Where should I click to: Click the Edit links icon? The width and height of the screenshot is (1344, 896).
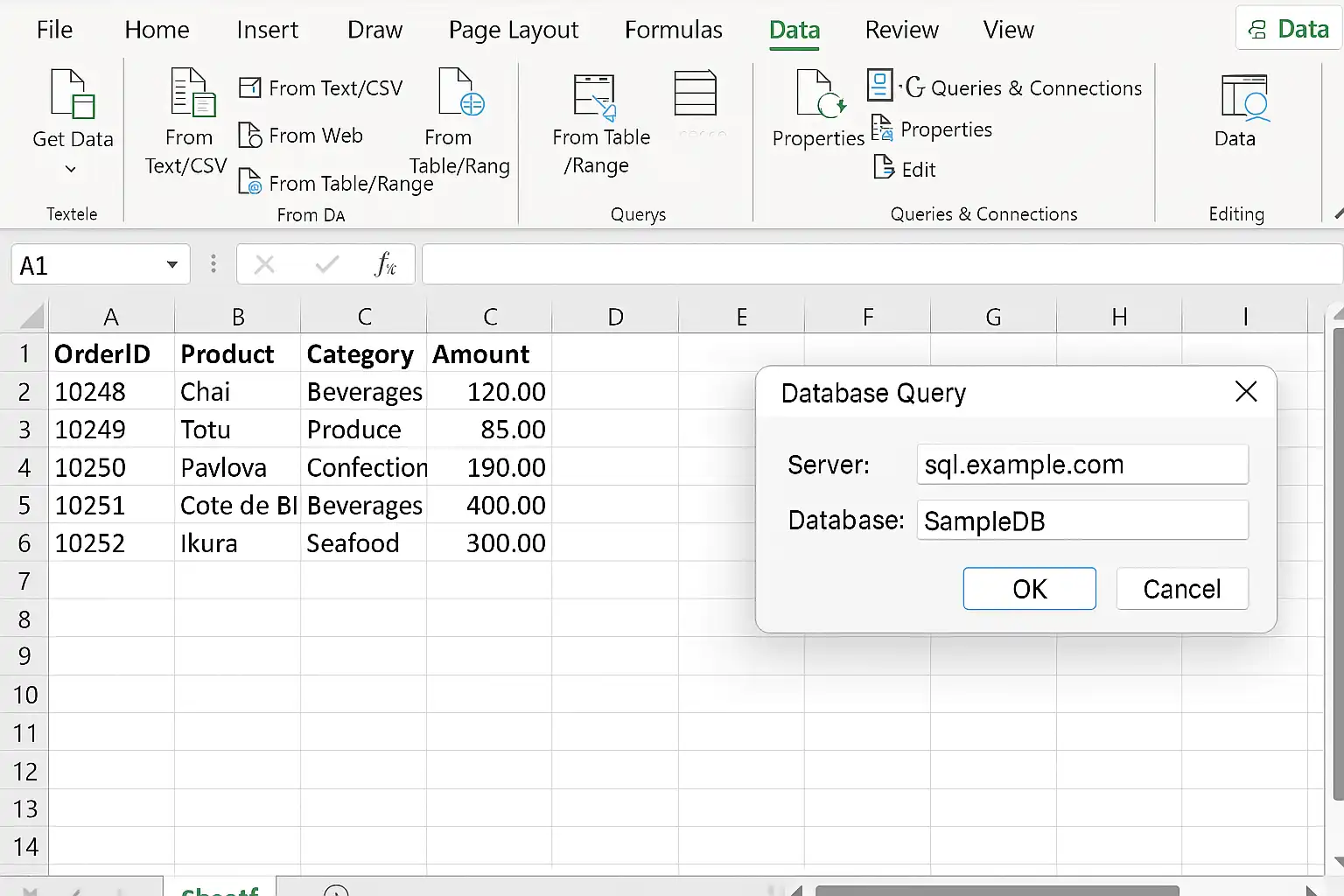tap(884, 166)
